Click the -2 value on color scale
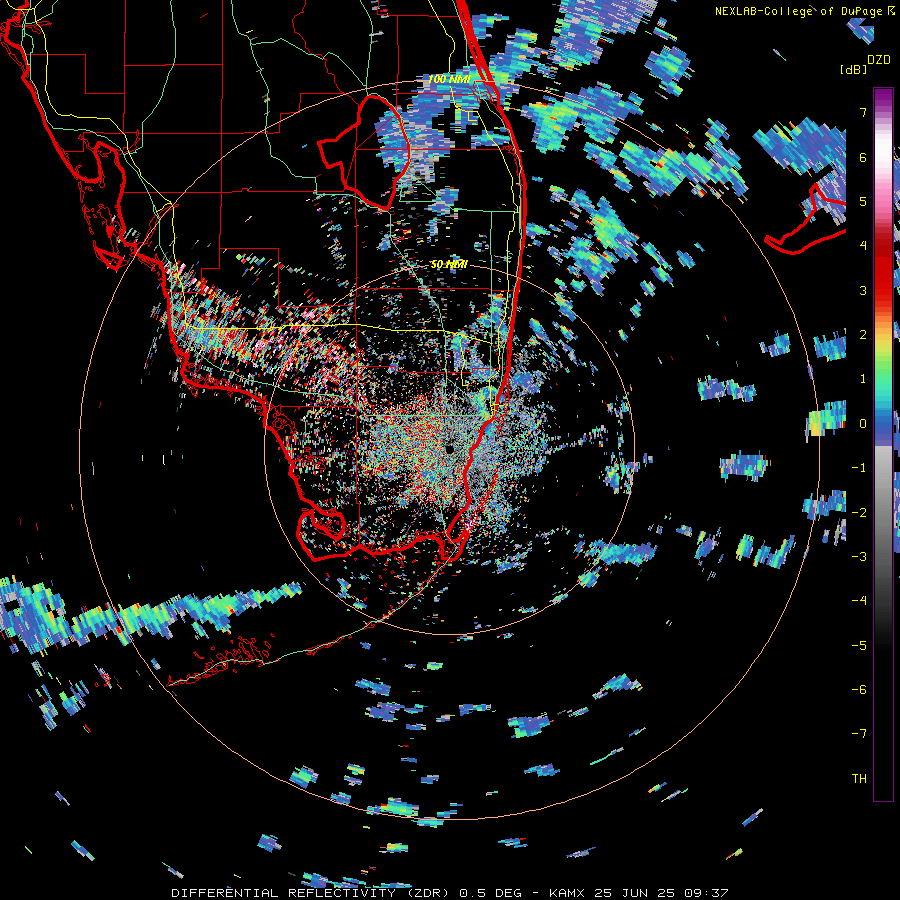Viewport: 900px width, 900px height. point(859,512)
